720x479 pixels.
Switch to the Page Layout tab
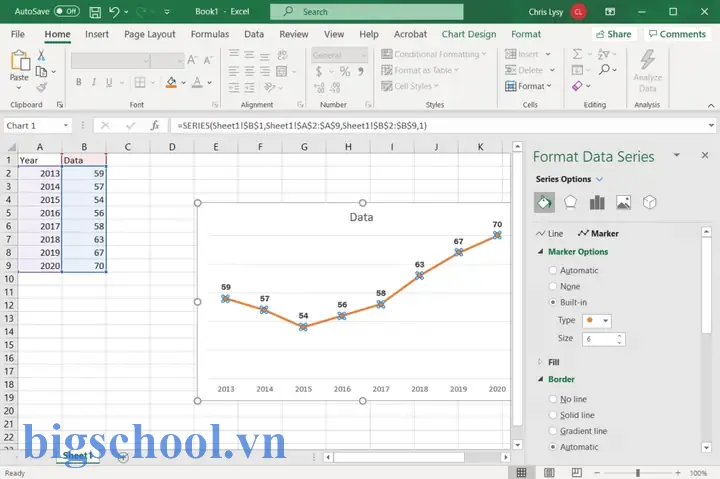150,34
